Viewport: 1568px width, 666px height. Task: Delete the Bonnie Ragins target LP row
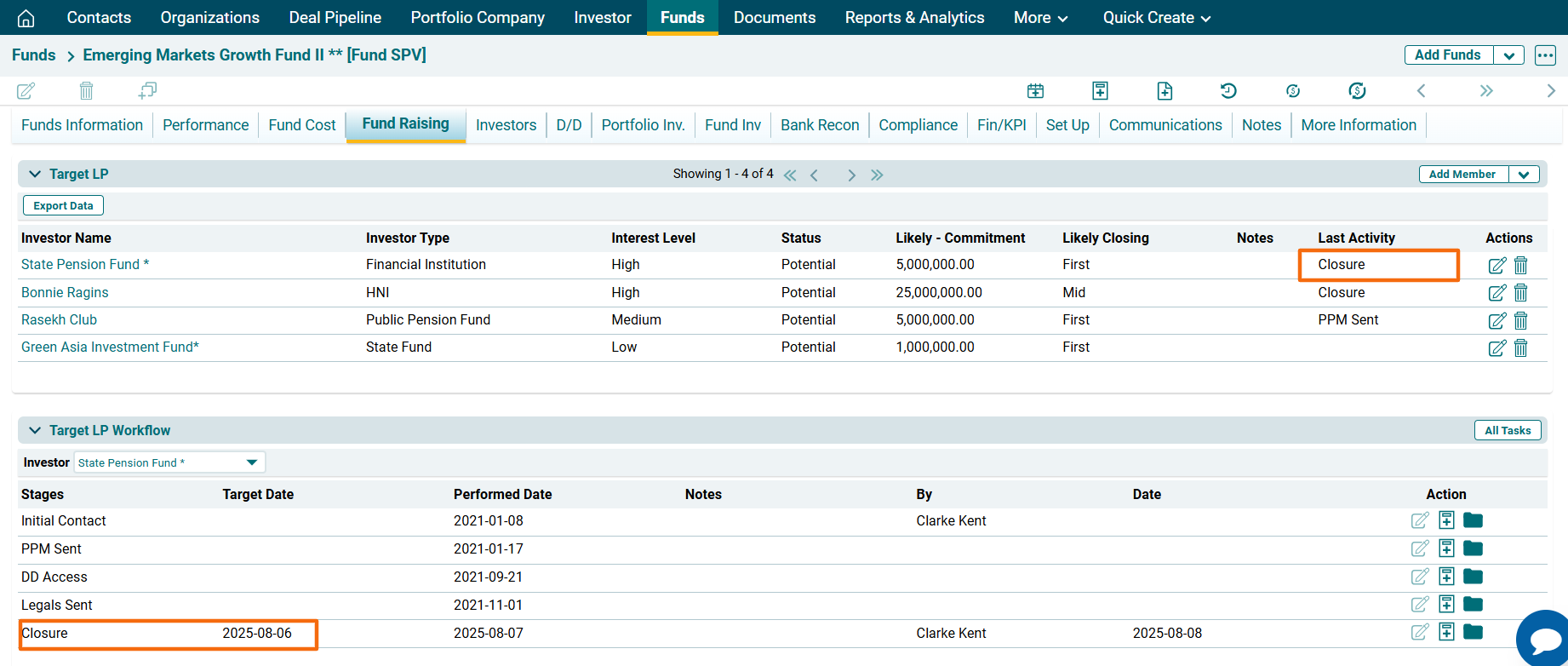pos(1520,293)
